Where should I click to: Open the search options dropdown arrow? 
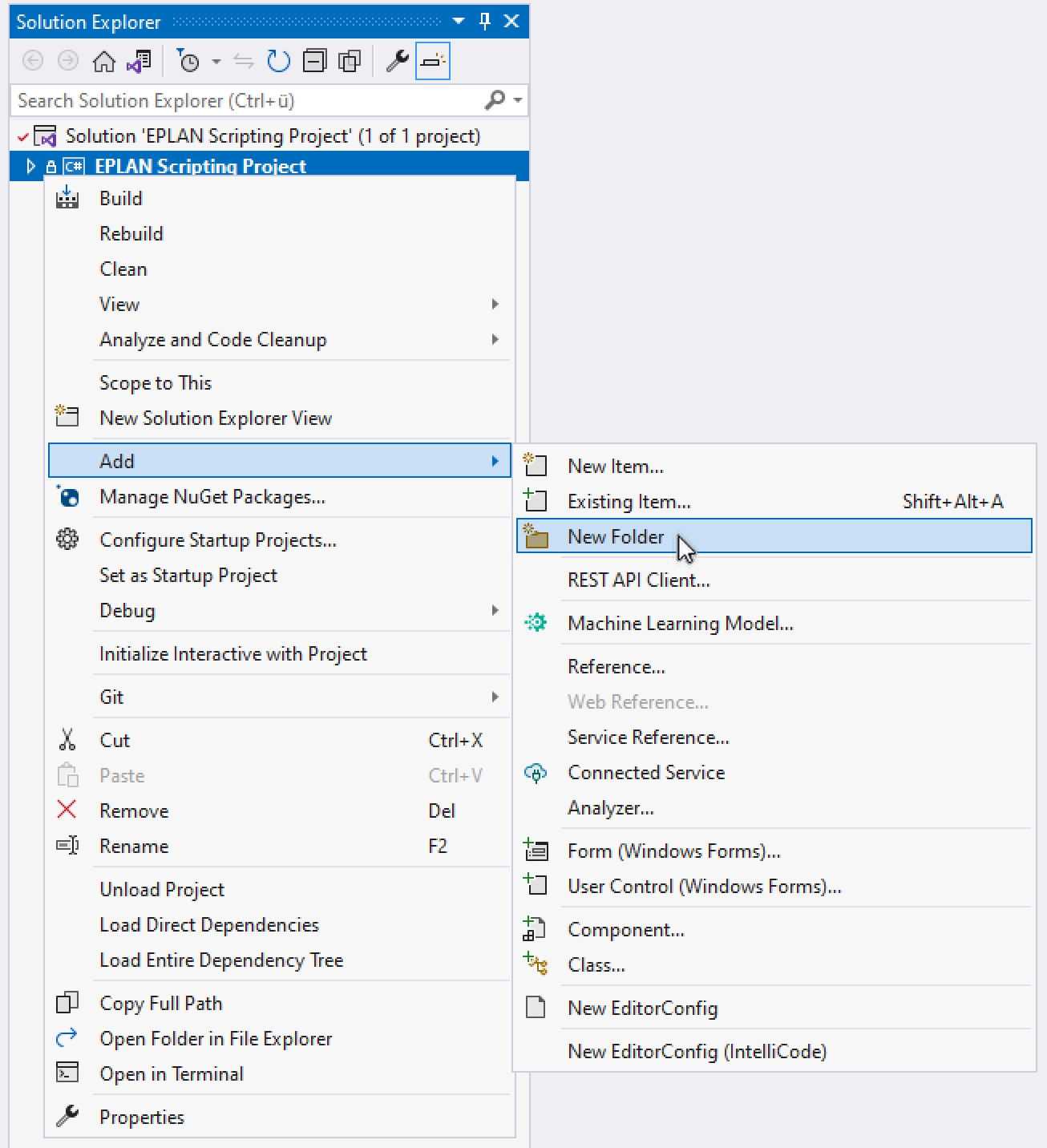click(x=518, y=100)
